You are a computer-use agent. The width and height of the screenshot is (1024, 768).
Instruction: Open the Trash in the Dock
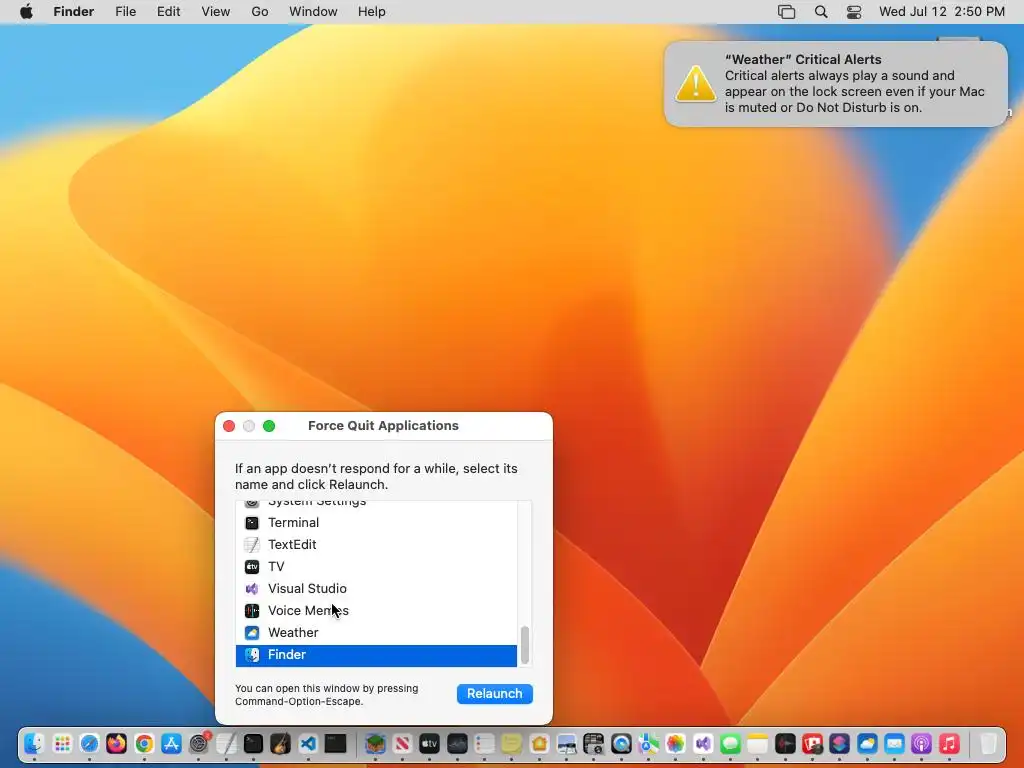(989, 743)
